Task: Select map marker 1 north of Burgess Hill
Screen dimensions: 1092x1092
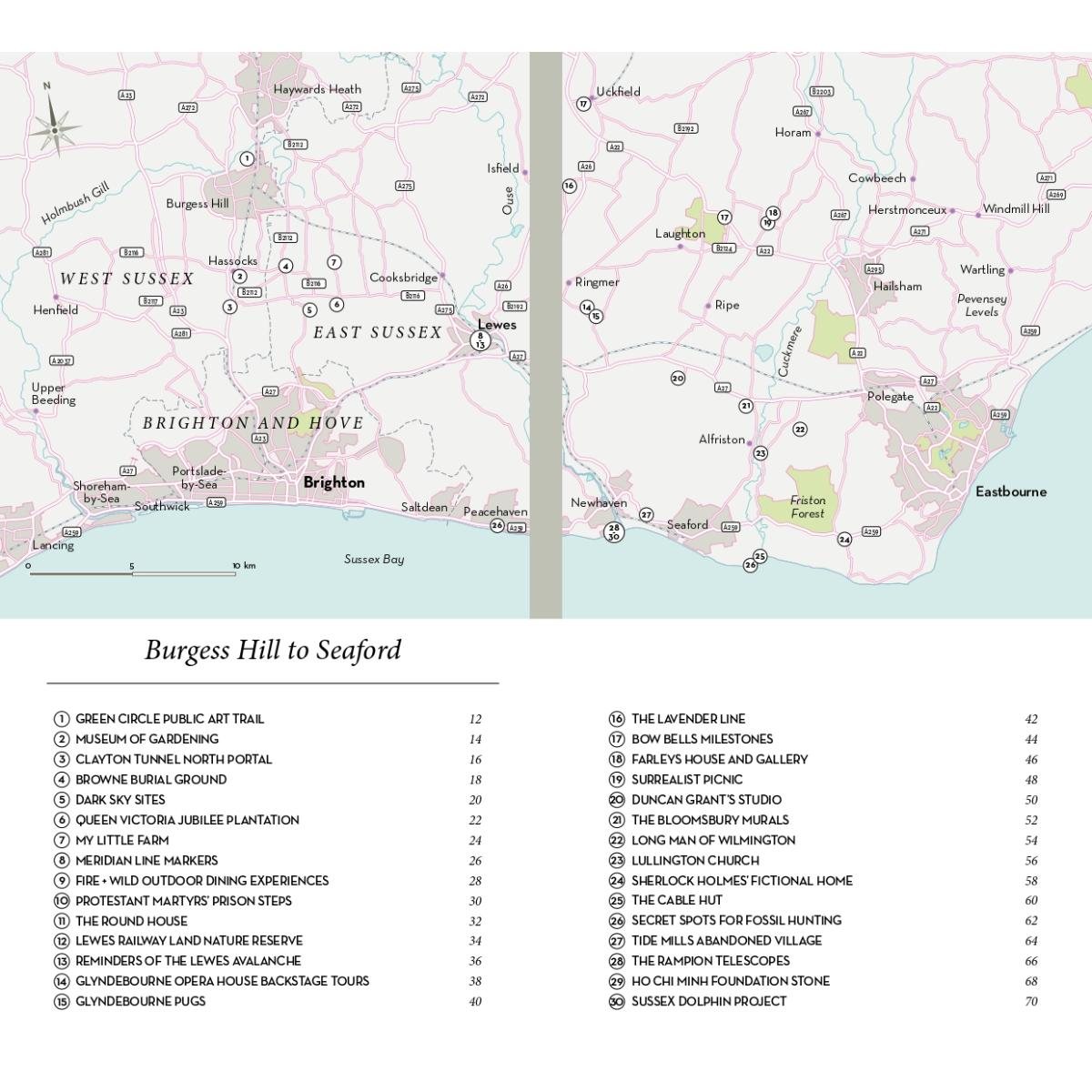Action: [246, 158]
